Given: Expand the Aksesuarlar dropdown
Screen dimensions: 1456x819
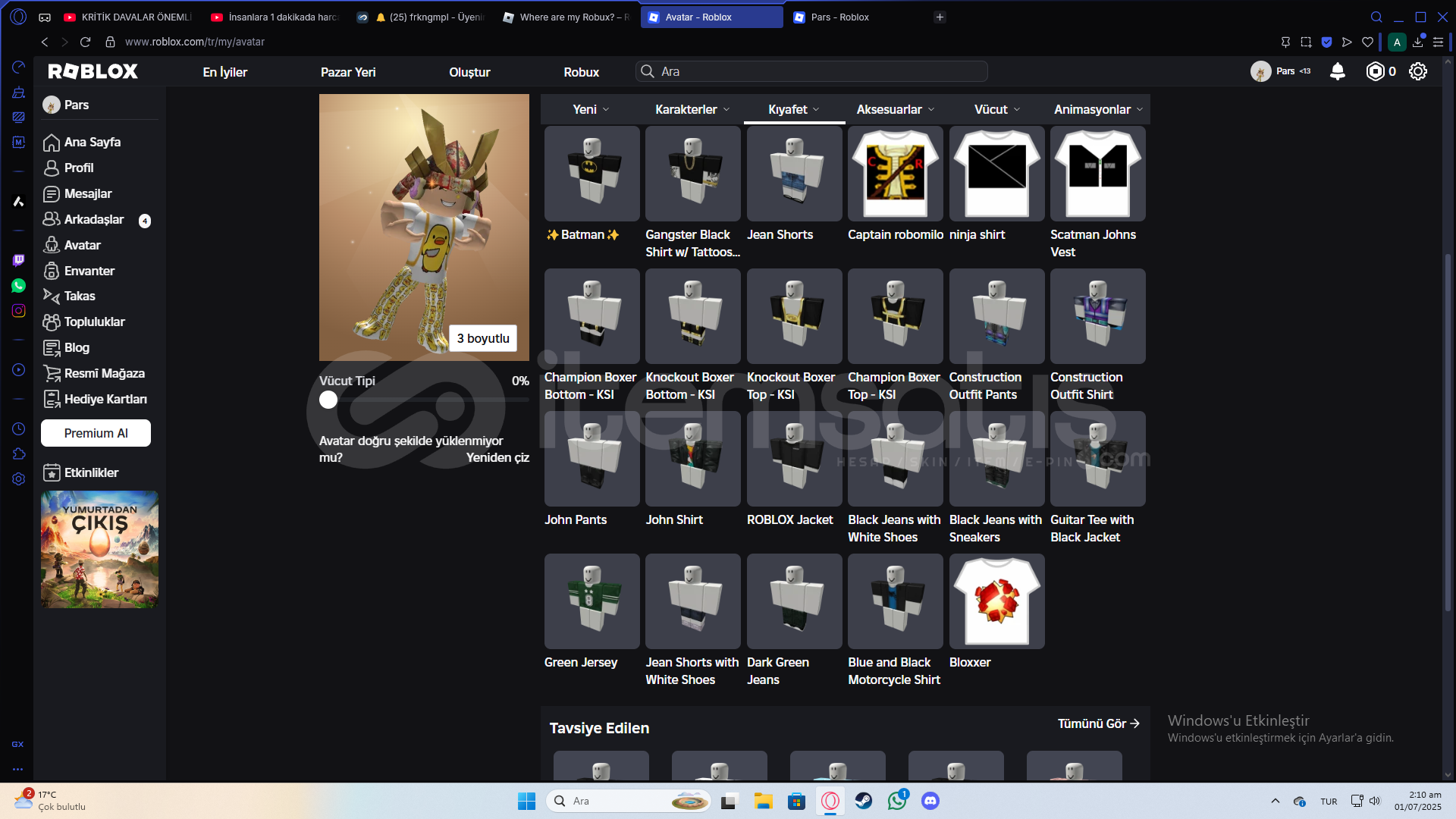Looking at the screenshot, I should (896, 109).
